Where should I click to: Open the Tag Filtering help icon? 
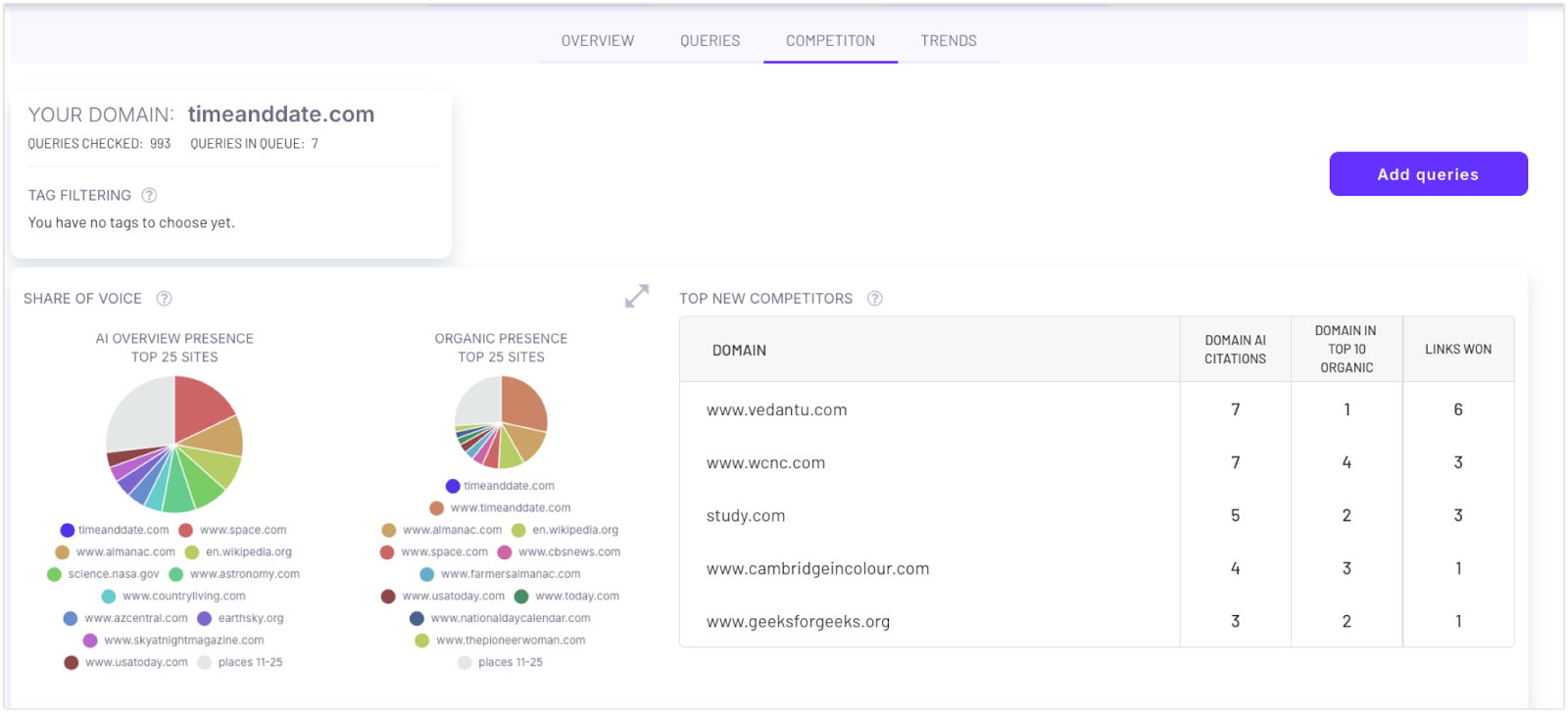click(149, 195)
